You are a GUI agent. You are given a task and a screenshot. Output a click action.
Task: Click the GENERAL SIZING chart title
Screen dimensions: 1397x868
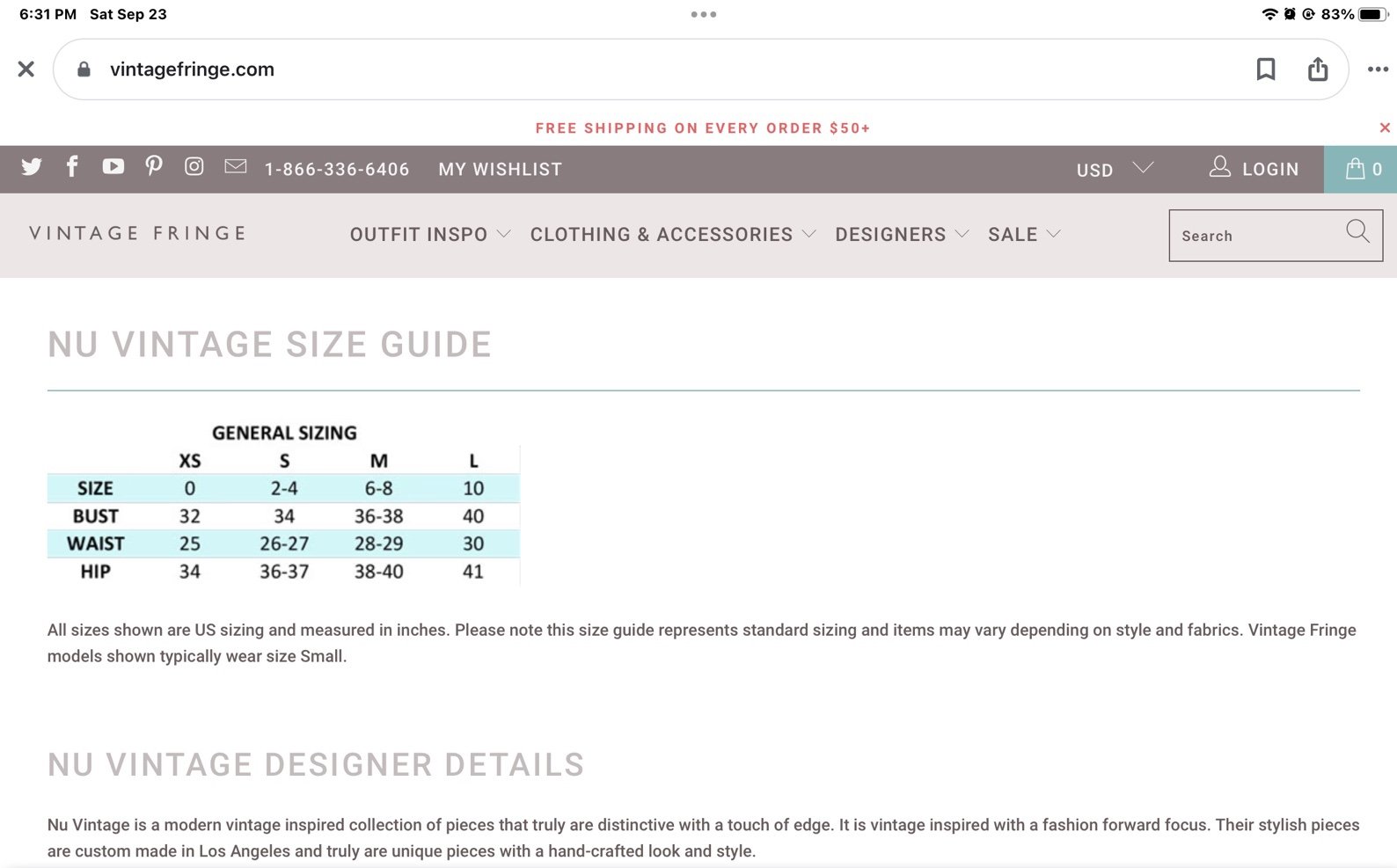[284, 433]
